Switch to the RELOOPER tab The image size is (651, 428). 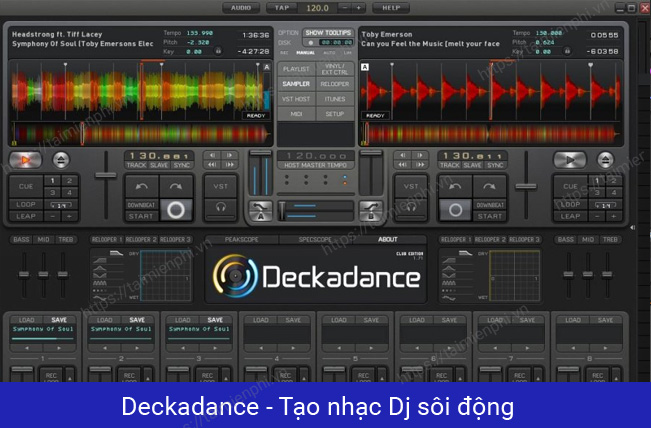[335, 84]
